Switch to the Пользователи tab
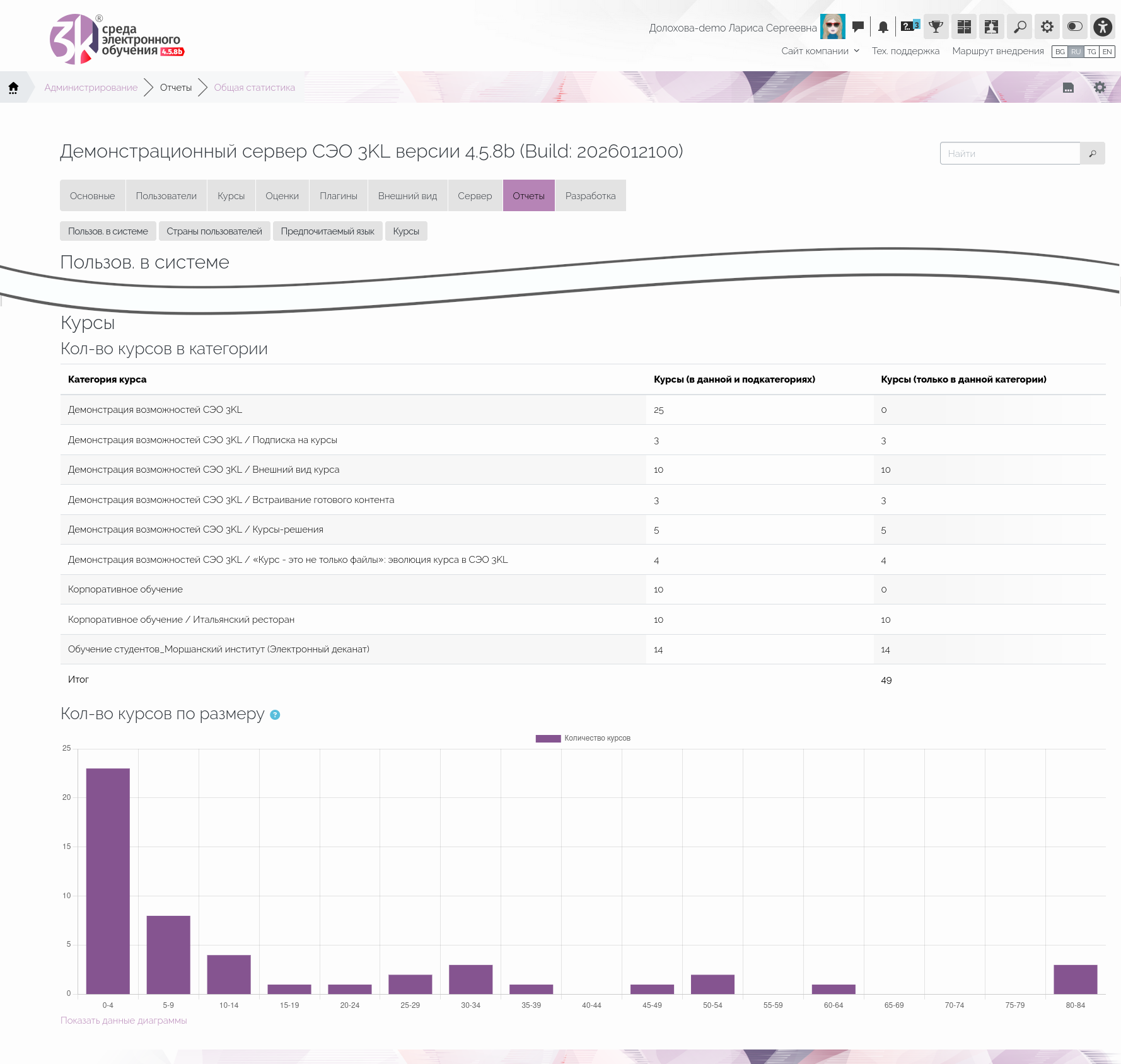1121x1064 pixels. (x=166, y=195)
